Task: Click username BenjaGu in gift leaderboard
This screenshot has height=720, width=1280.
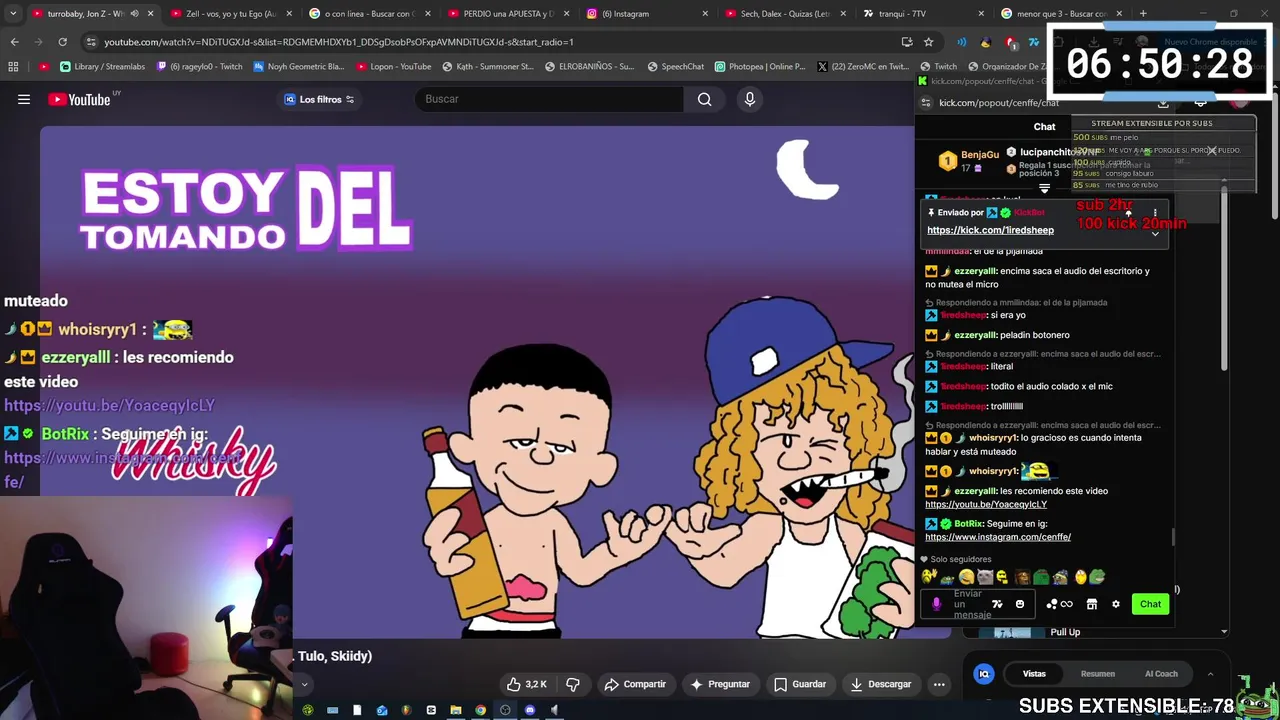Action: point(980,155)
